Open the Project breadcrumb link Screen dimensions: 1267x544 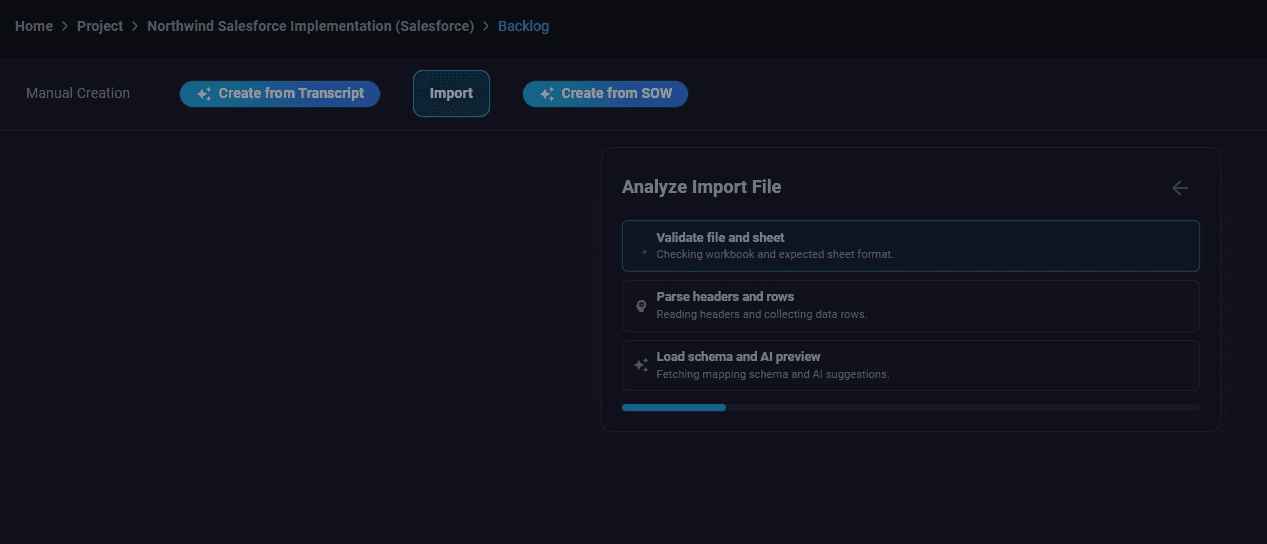(100, 26)
